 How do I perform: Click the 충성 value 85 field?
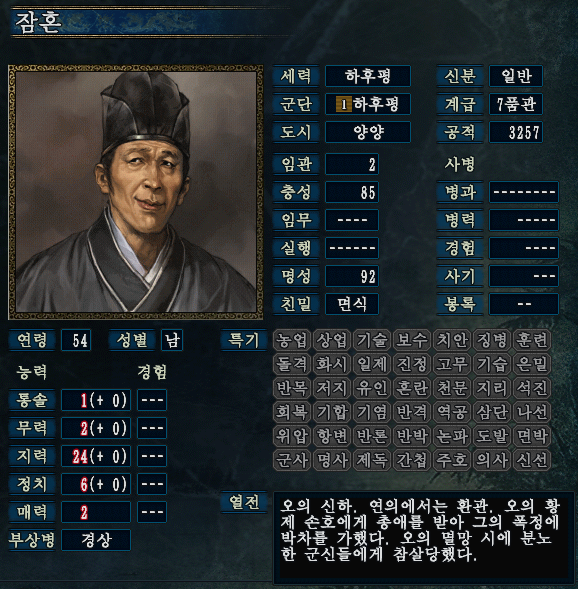tap(352, 192)
